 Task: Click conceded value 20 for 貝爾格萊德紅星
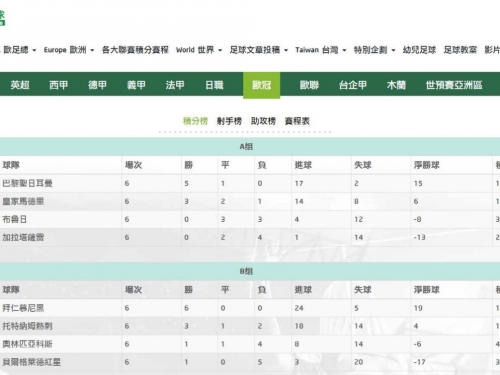coord(359,362)
